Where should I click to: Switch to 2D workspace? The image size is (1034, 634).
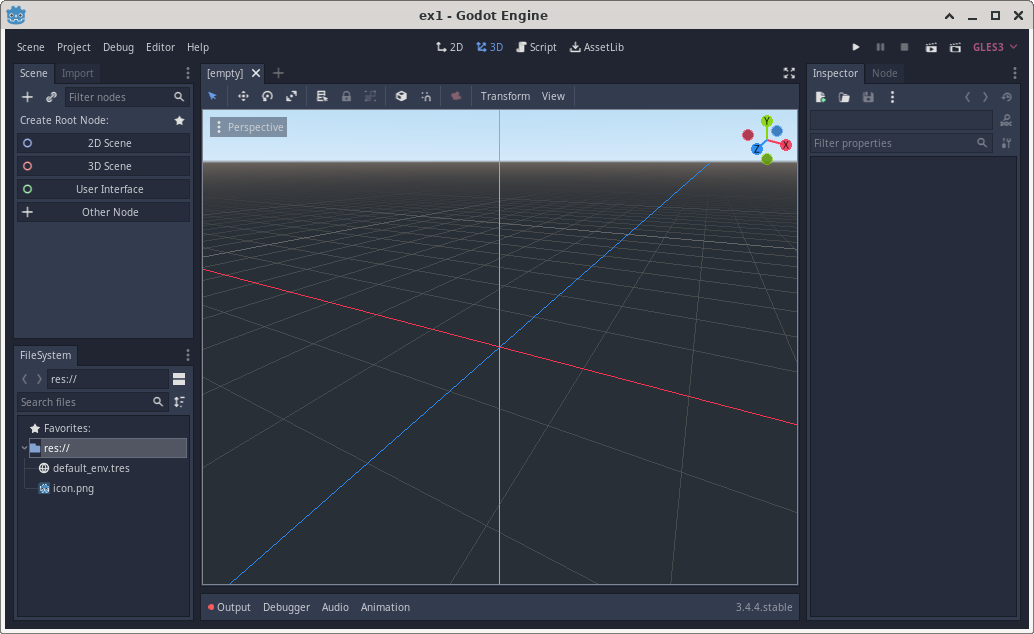450,47
